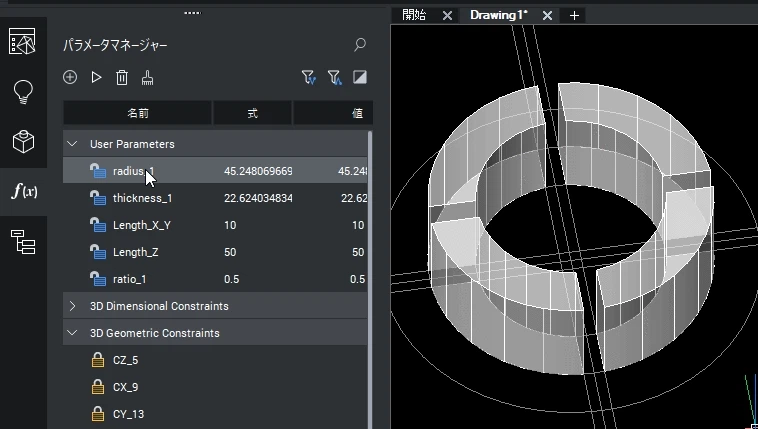
Task: Toggle the first filter icon with checkmark
Action: tap(309, 77)
